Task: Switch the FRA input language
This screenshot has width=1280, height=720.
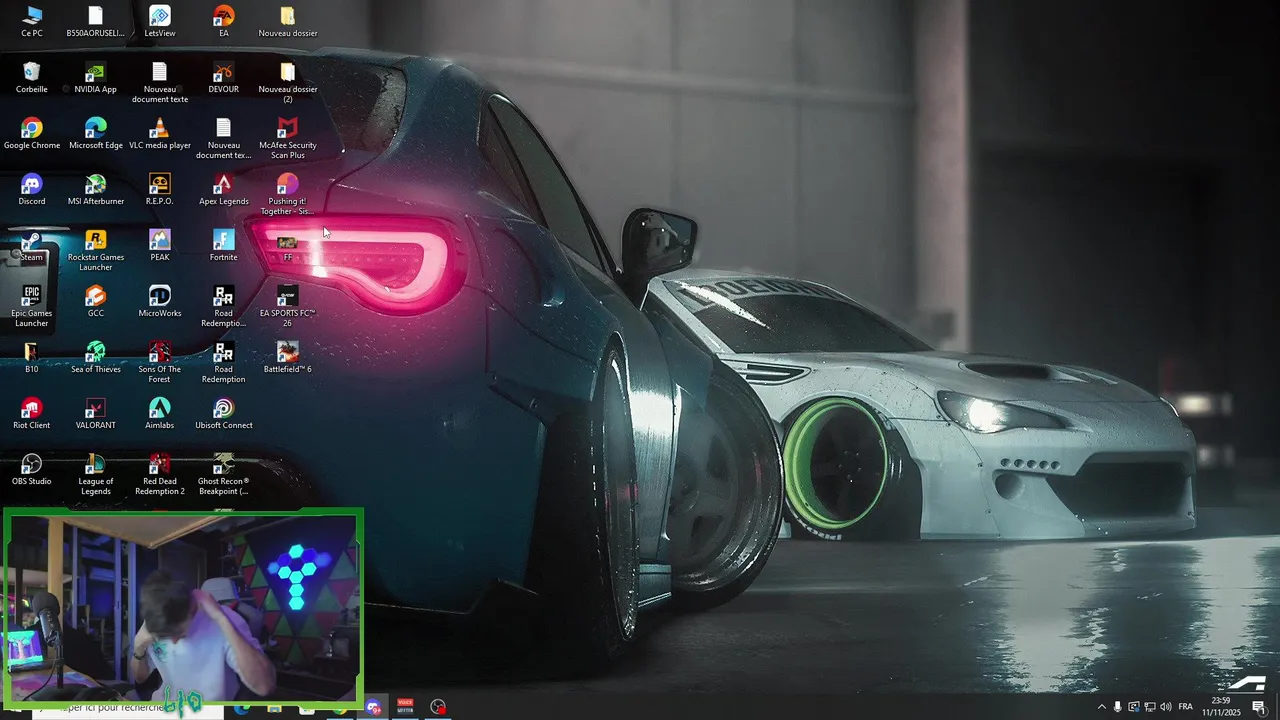Action: pos(1186,707)
